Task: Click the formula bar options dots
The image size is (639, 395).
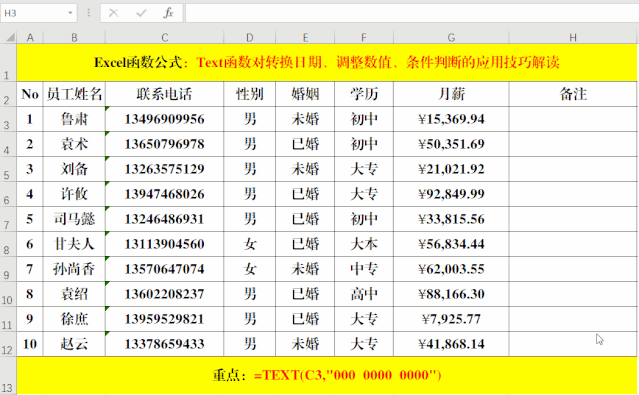Action: (x=88, y=13)
